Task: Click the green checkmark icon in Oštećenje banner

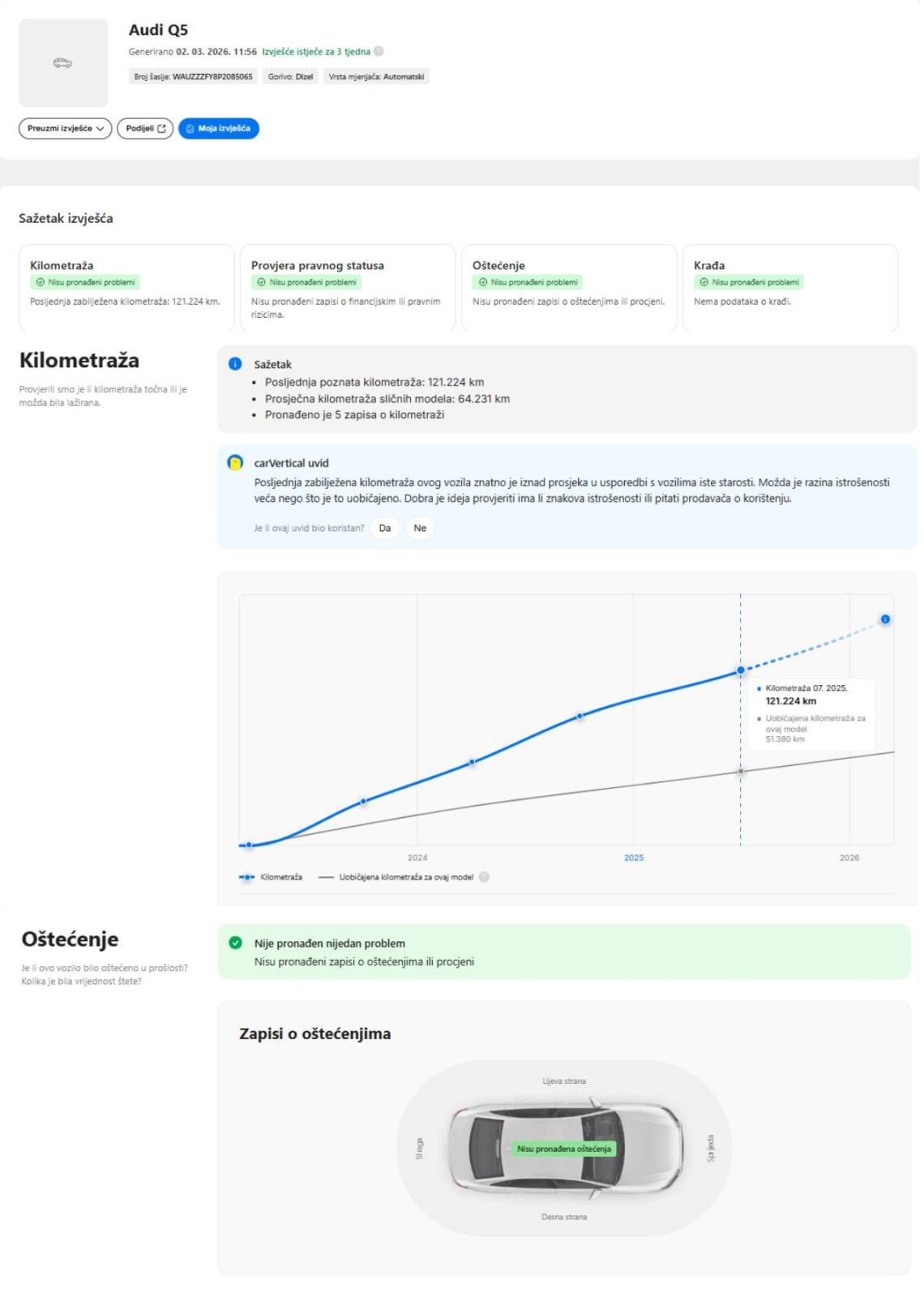Action: (x=235, y=944)
